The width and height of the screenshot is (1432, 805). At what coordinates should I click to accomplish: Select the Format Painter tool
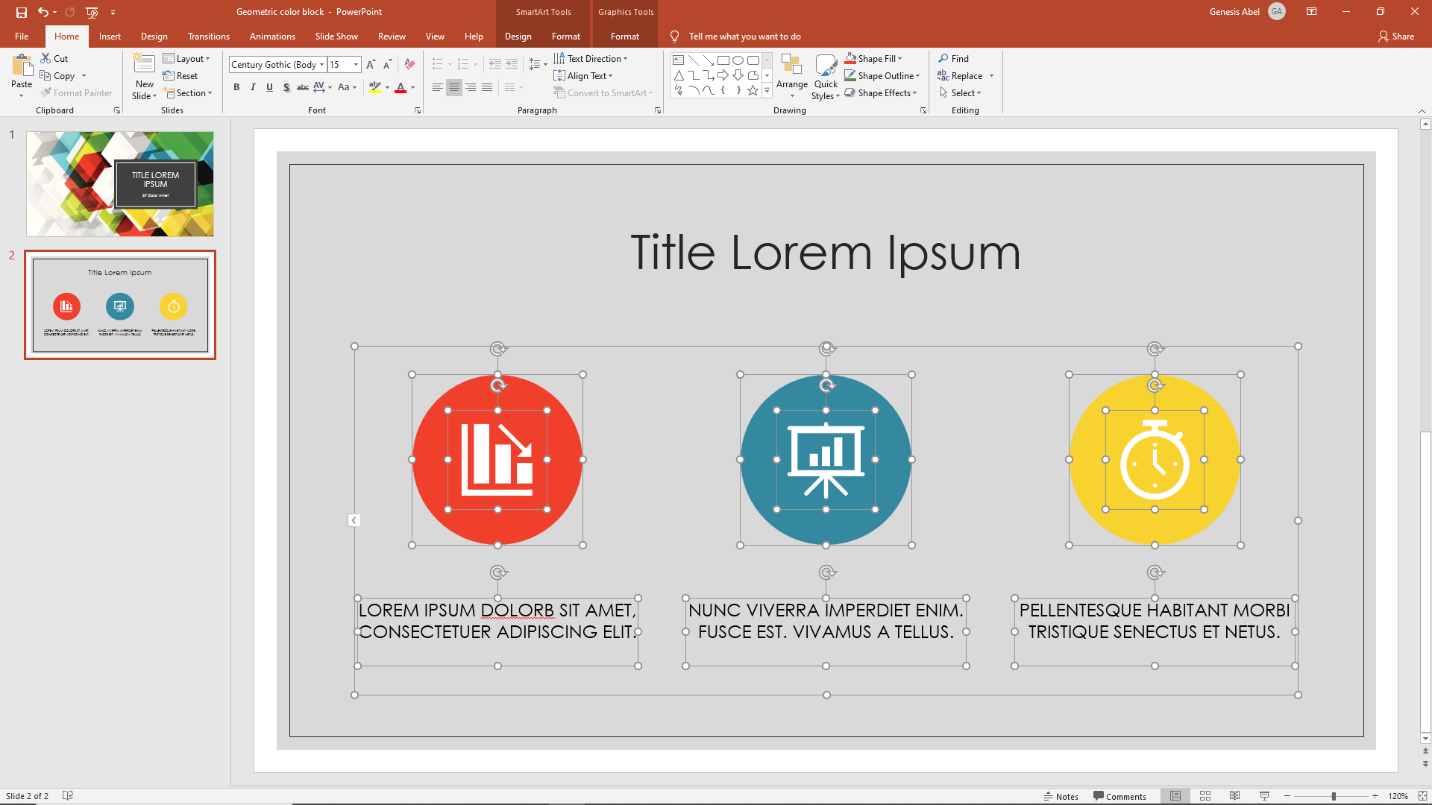[x=77, y=92]
